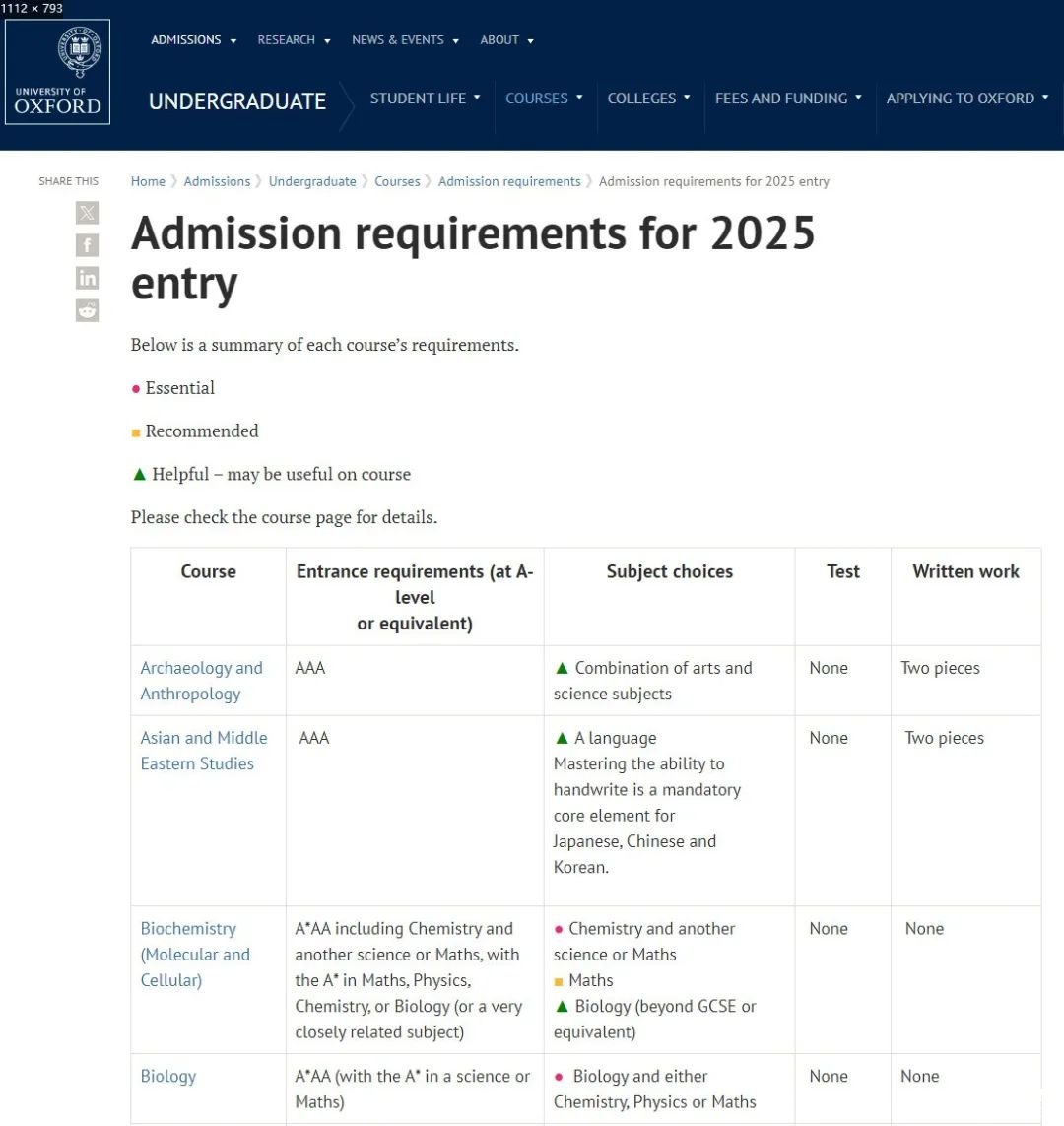The image size is (1064, 1126).
Task: Share page via X icon
Action: click(88, 212)
